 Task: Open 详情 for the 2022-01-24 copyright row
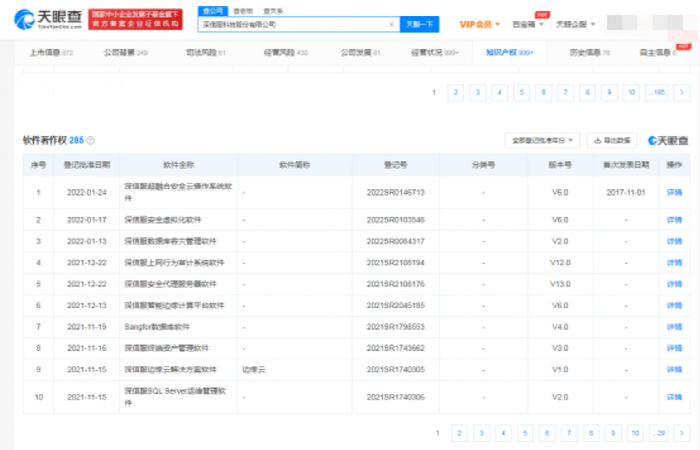point(673,192)
